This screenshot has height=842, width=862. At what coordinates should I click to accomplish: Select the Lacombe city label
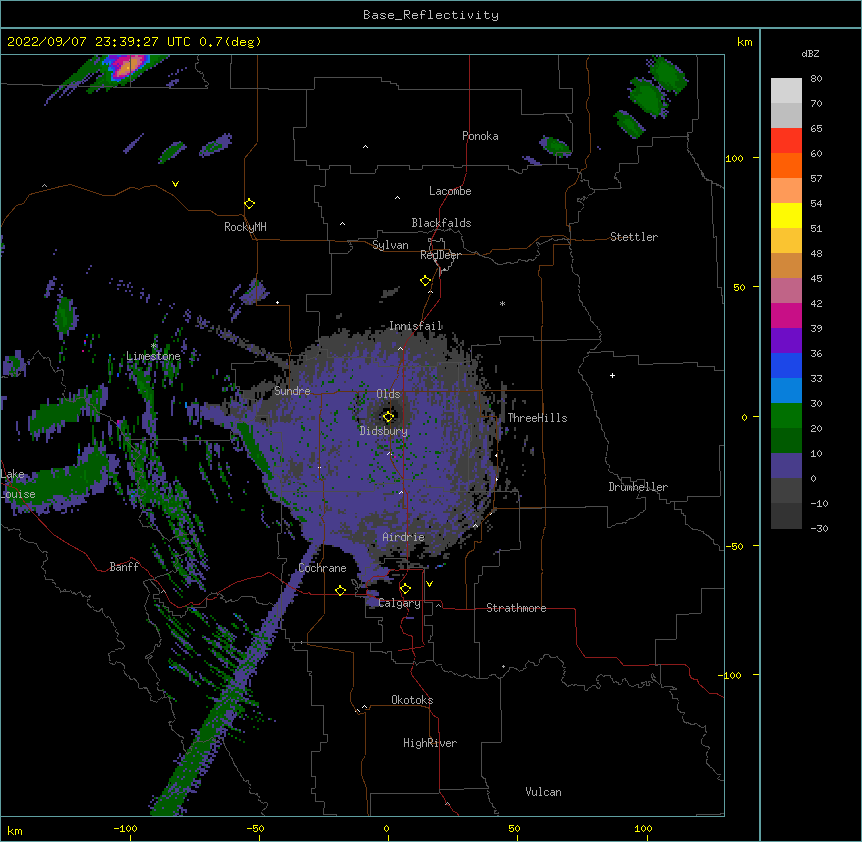[x=450, y=191]
